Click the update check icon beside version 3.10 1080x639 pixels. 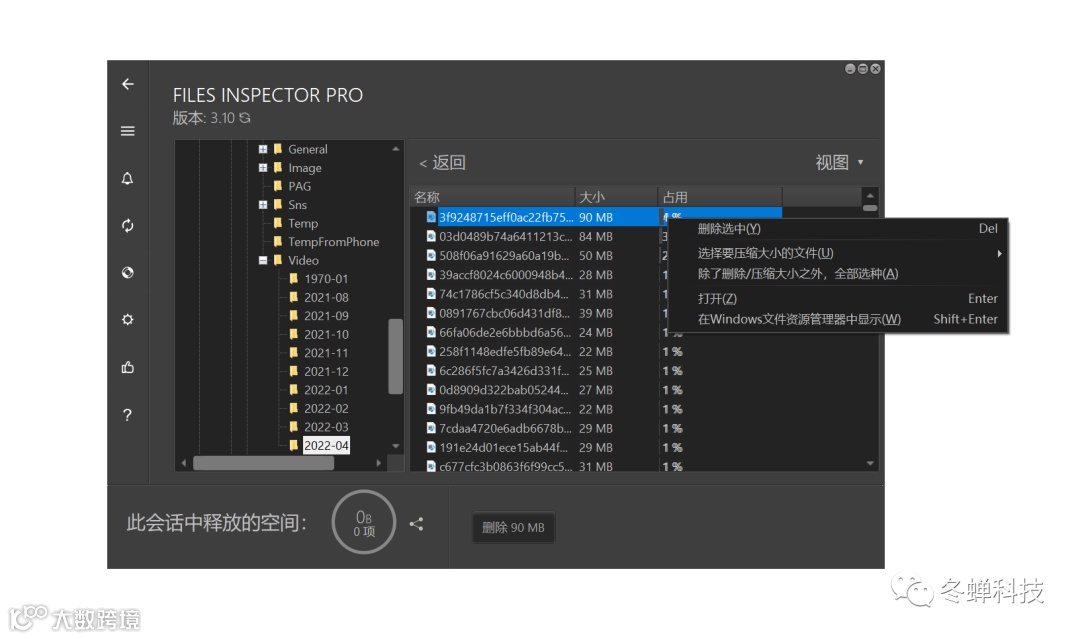pos(245,118)
